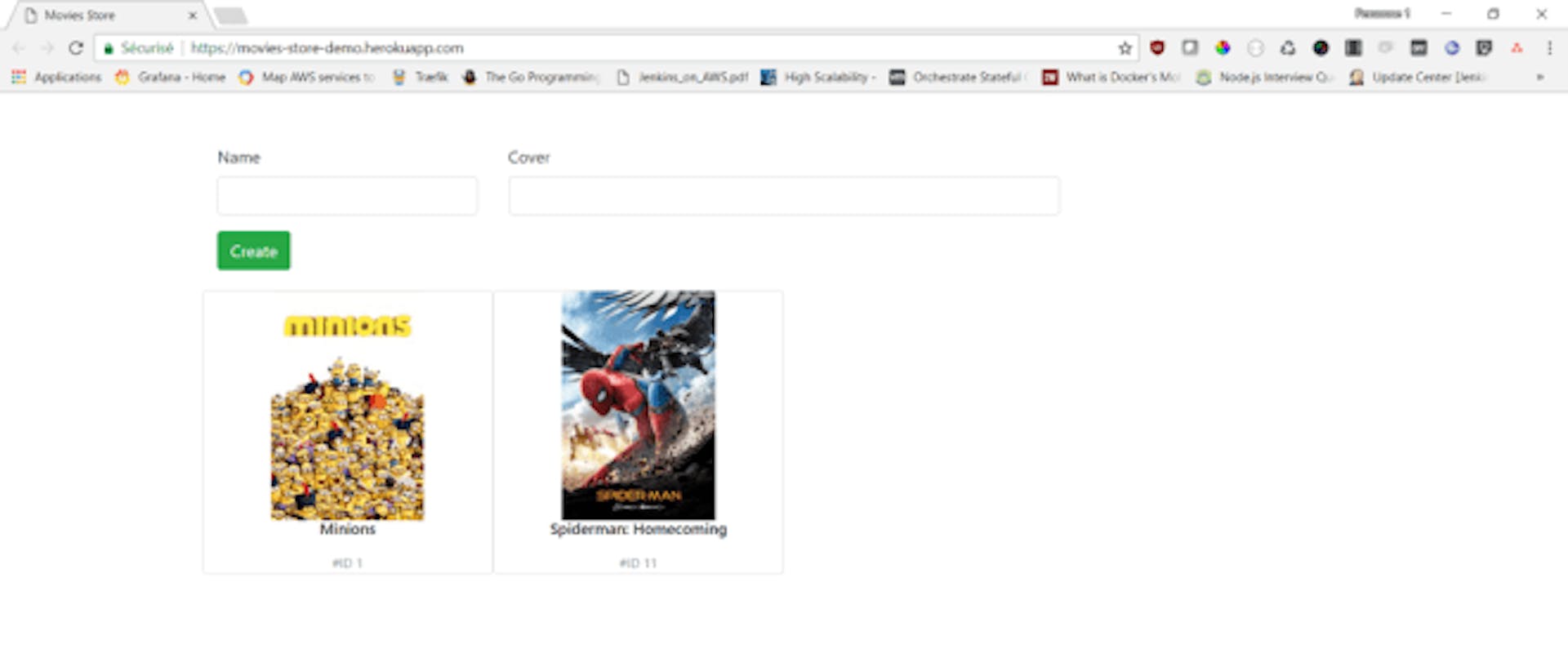
Task: Click the browser forward arrow
Action: pyautogui.click(x=47, y=48)
